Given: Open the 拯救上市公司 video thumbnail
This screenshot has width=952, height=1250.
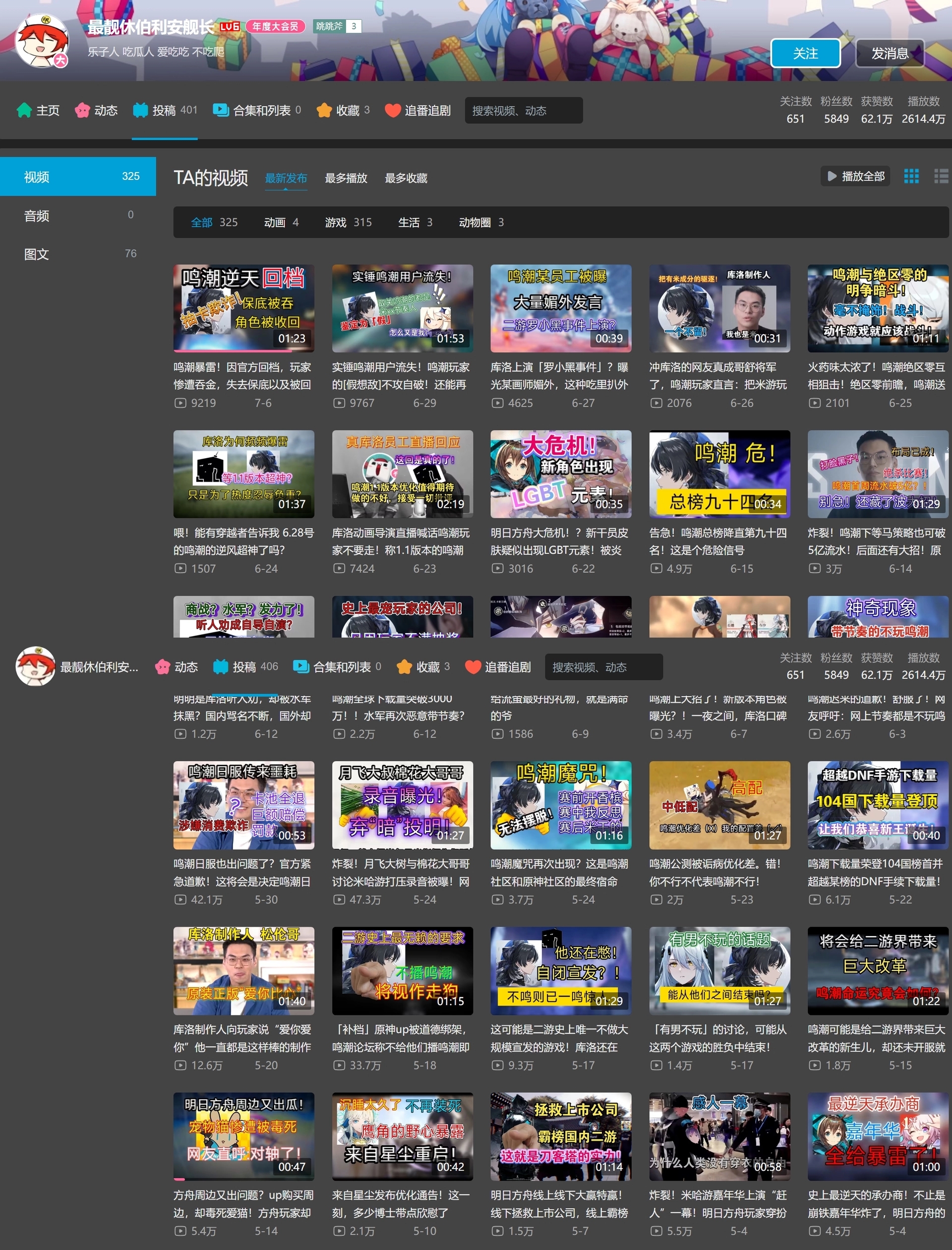Looking at the screenshot, I should coord(561,1136).
